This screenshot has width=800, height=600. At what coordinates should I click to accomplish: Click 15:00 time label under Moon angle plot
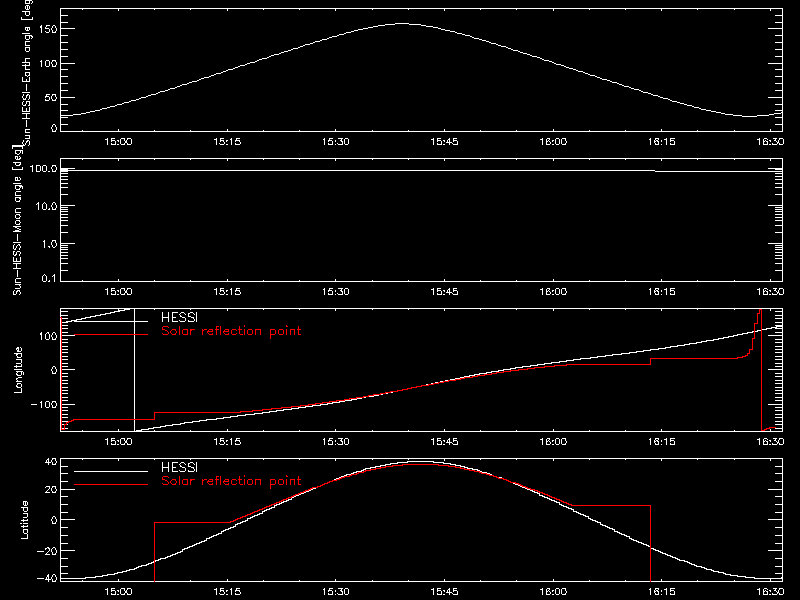point(118,292)
